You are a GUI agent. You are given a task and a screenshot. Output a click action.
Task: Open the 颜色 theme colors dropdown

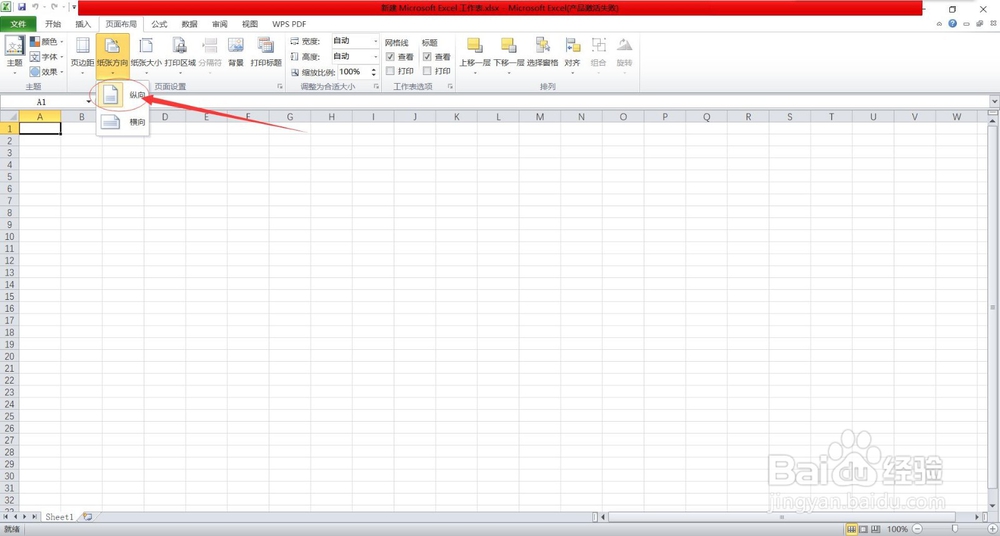(x=46, y=41)
